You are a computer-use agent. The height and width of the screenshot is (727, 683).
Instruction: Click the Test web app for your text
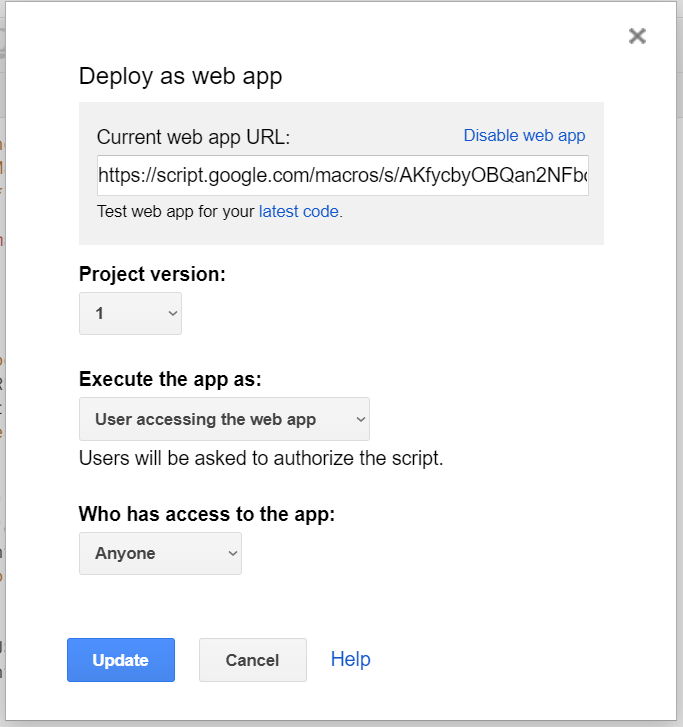coord(176,212)
